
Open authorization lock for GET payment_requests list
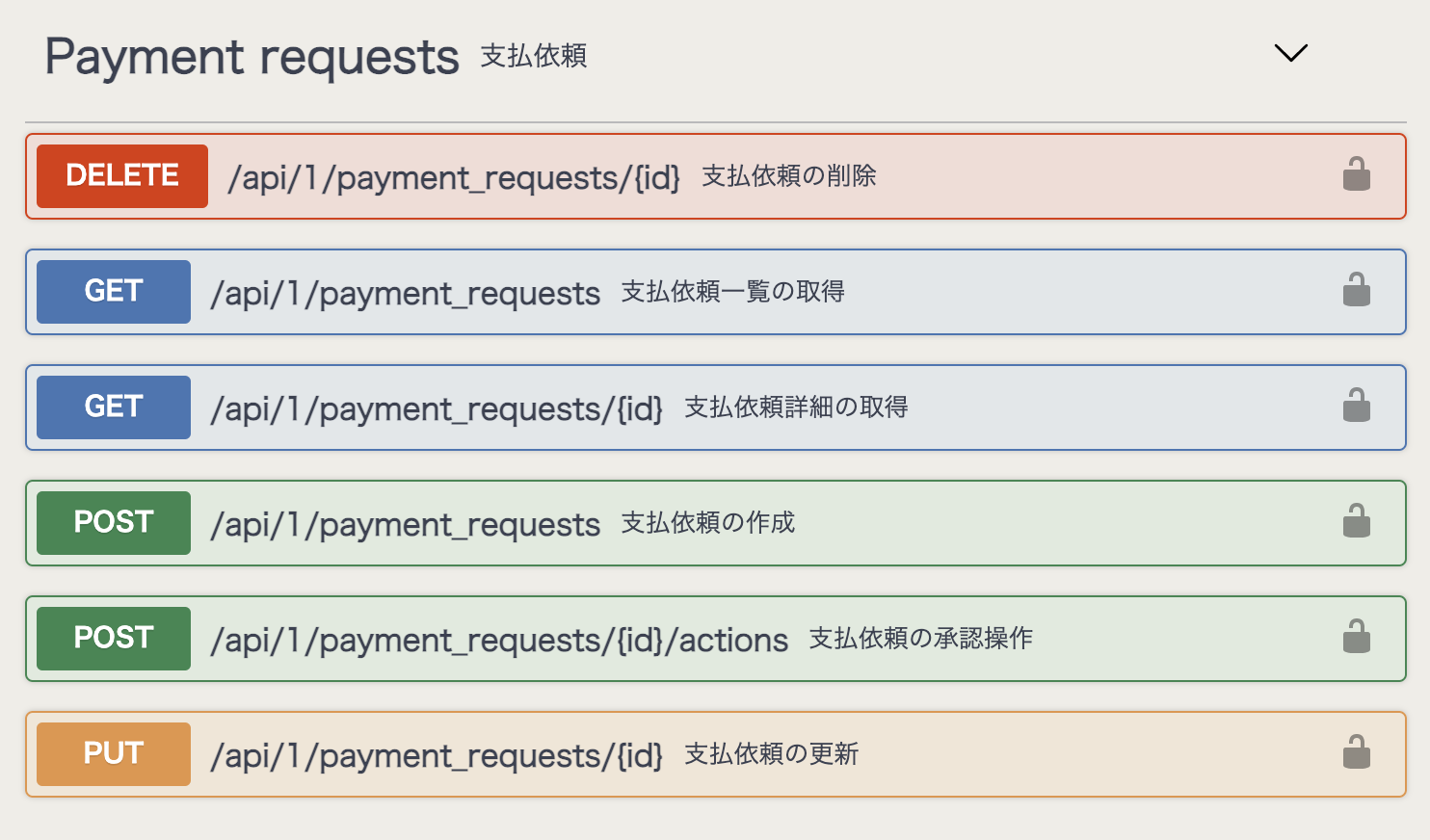1356,291
